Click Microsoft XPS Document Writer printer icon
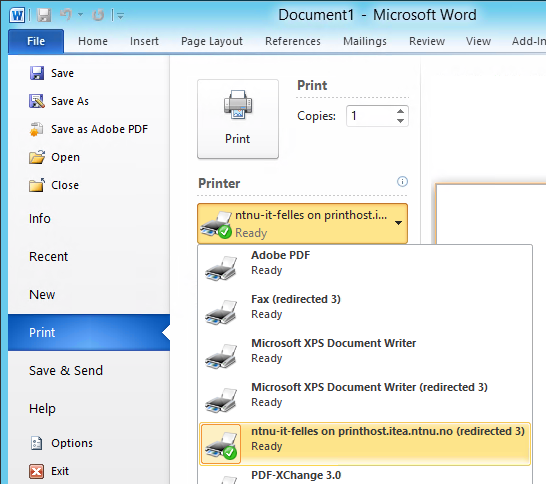546x484 pixels. click(x=221, y=356)
